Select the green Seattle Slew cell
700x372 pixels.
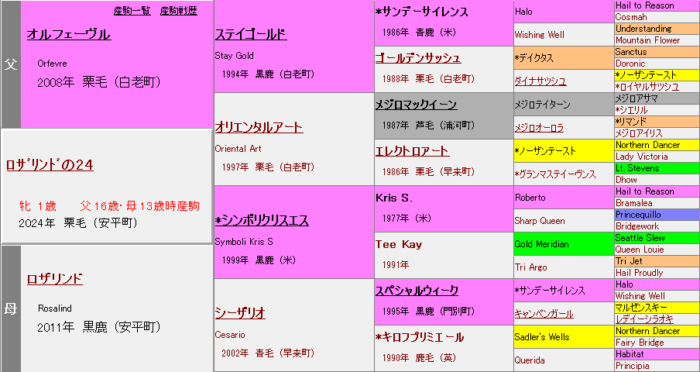657,238
